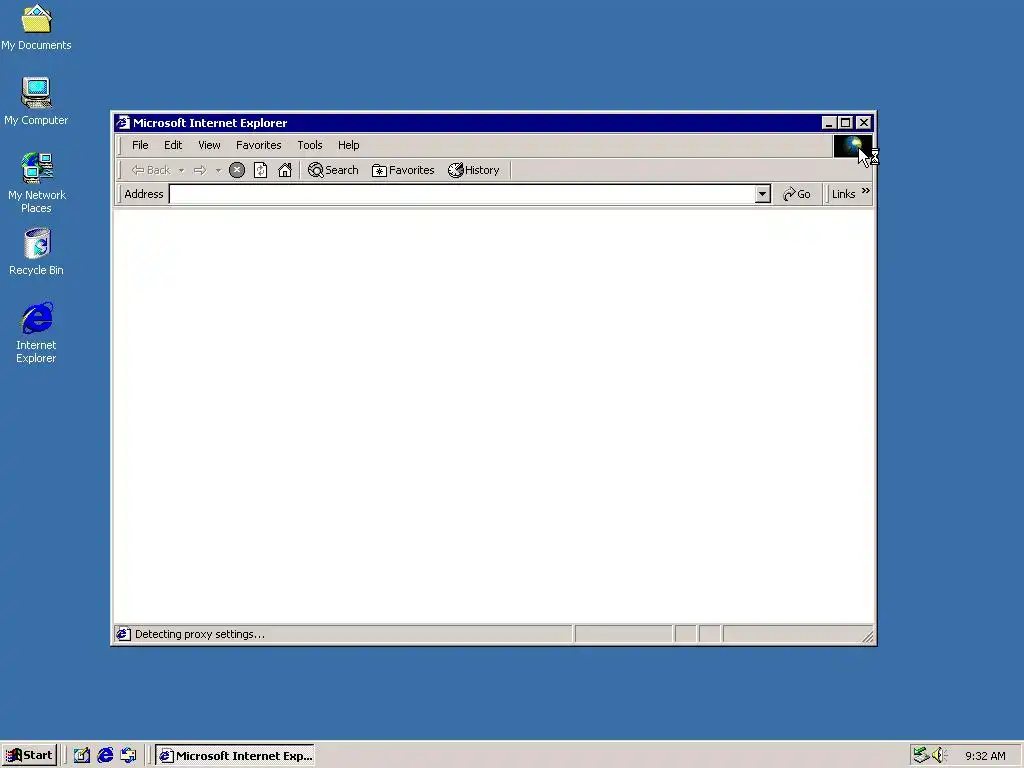
Task: Select the My Computer desktop icon
Action: coord(36,102)
